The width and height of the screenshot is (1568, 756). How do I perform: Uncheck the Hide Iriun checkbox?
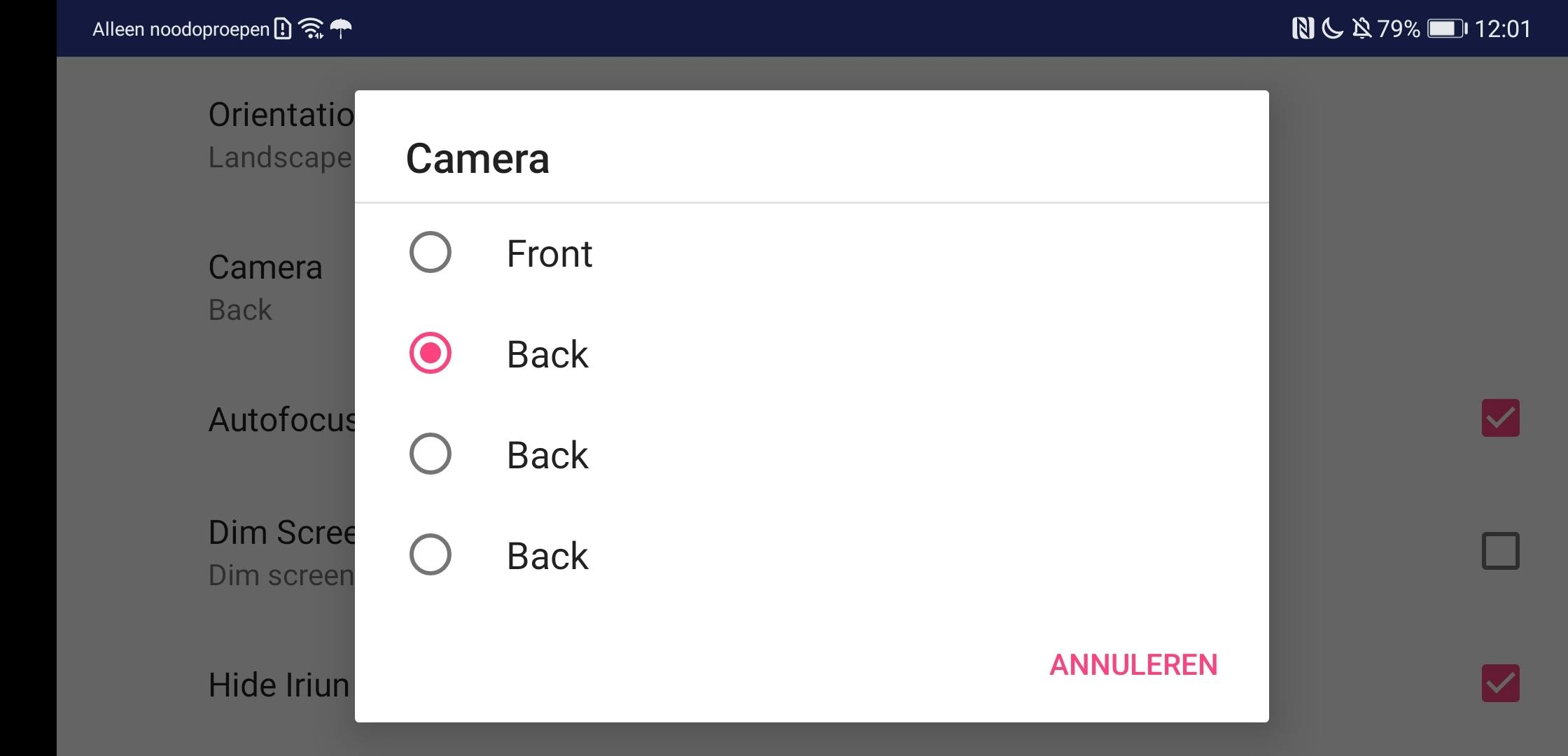1500,683
